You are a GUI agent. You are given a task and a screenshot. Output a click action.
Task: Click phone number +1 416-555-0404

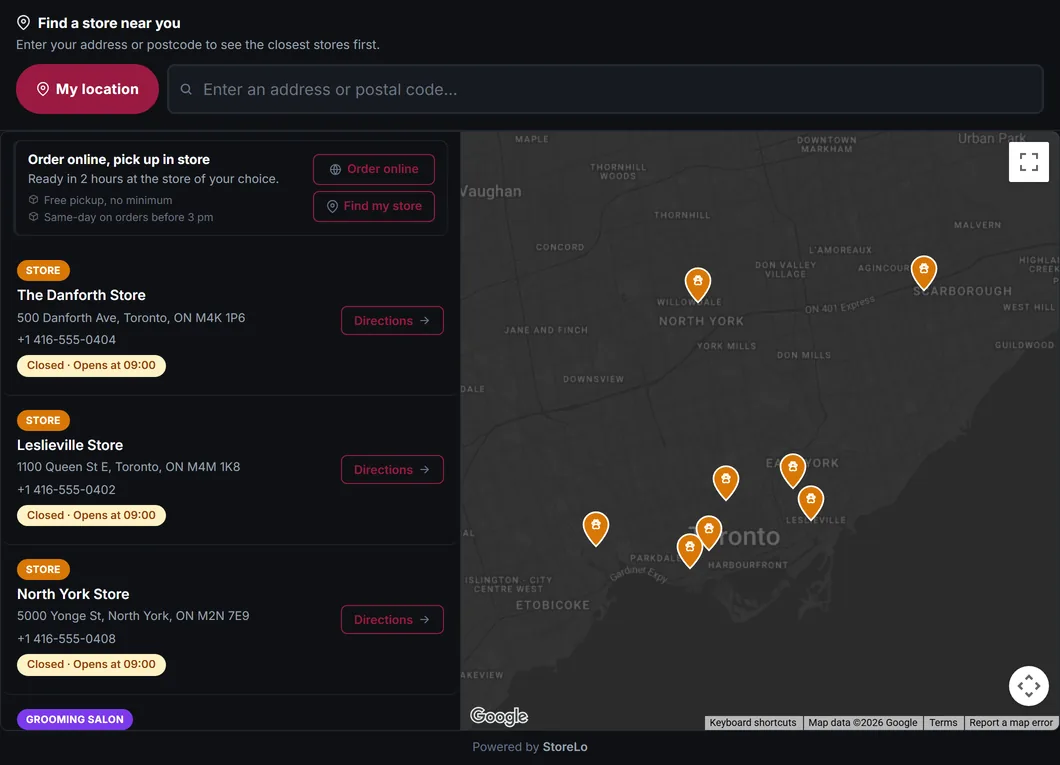(x=66, y=340)
